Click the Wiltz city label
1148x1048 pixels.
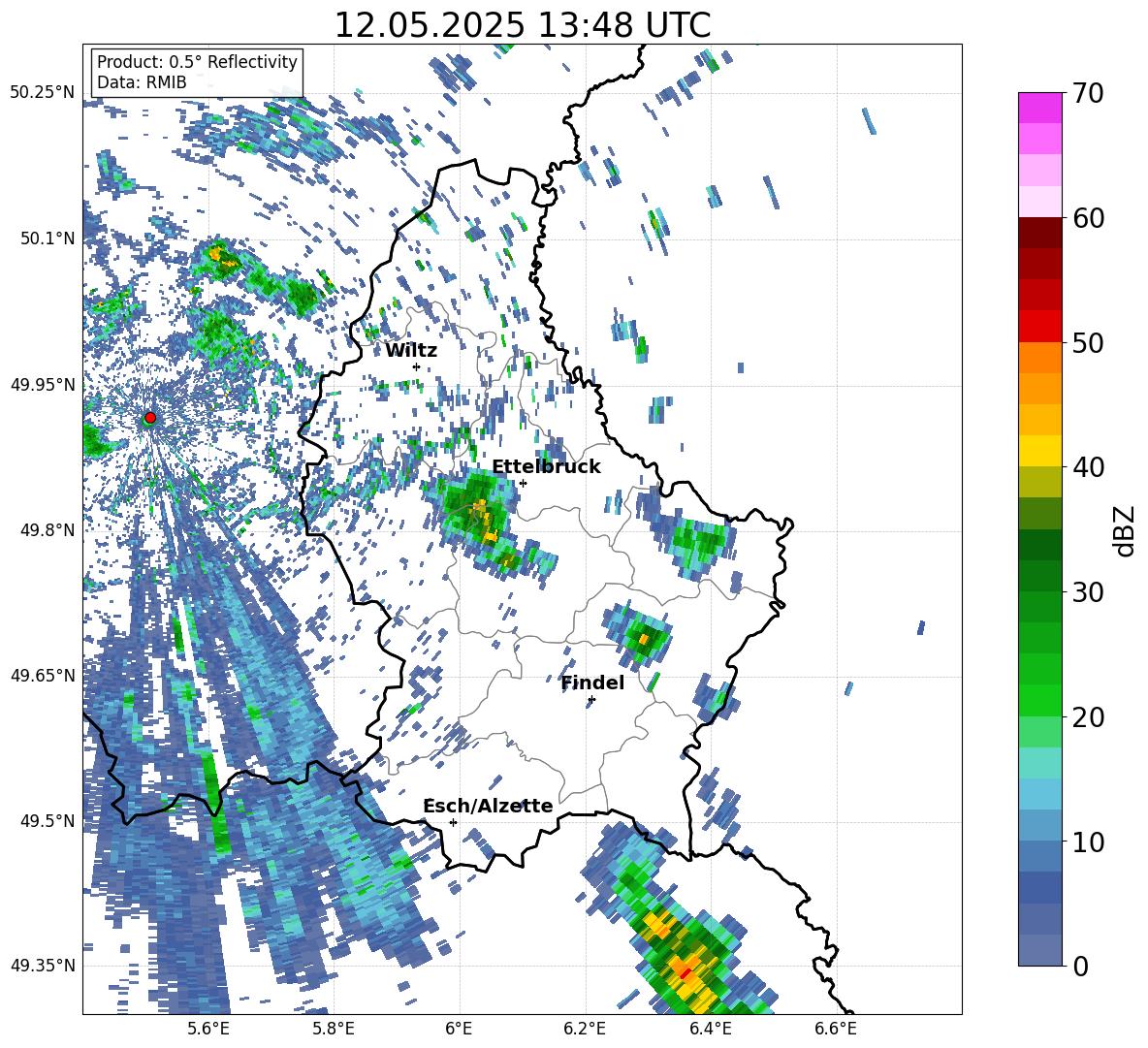pyautogui.click(x=411, y=351)
